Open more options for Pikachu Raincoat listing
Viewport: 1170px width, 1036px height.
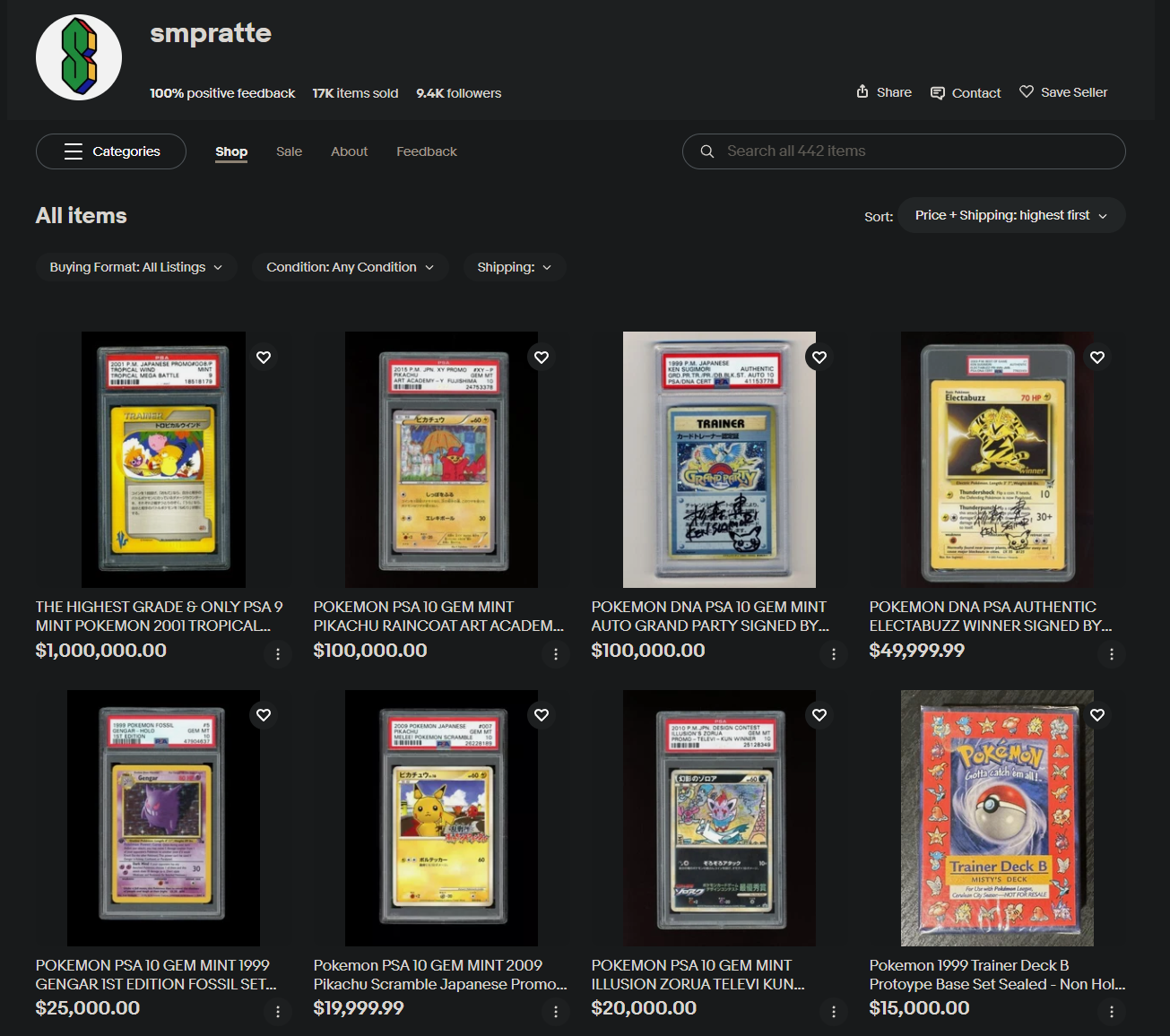[556, 654]
